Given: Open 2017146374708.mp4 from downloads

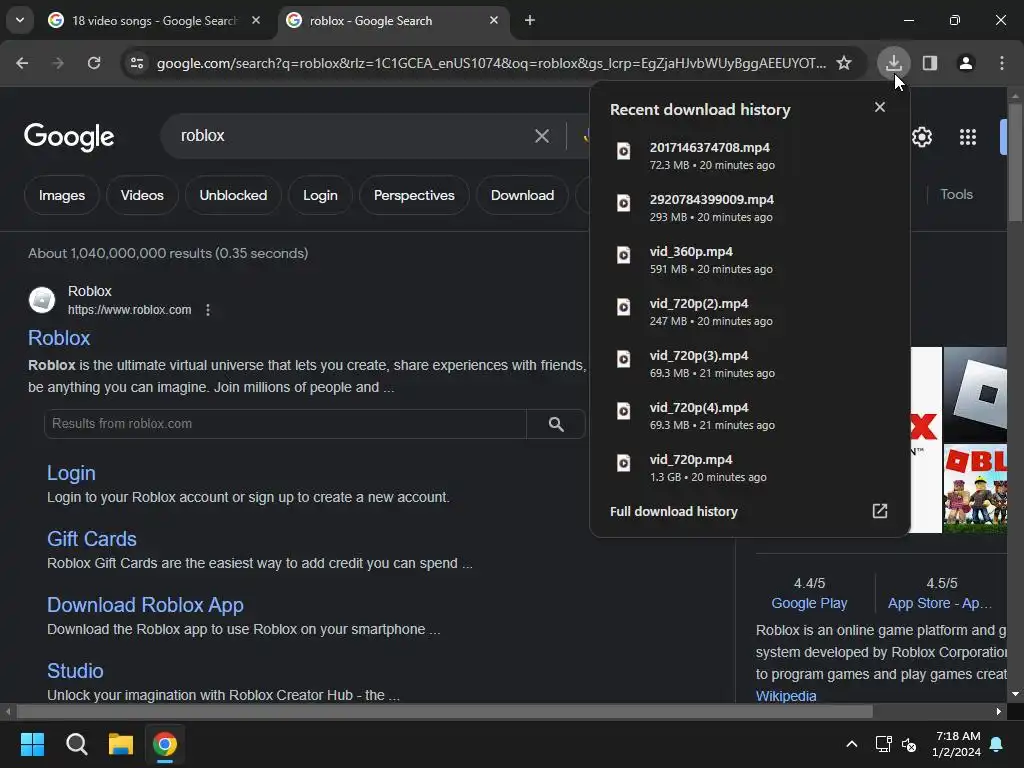Looking at the screenshot, I should [x=750, y=156].
